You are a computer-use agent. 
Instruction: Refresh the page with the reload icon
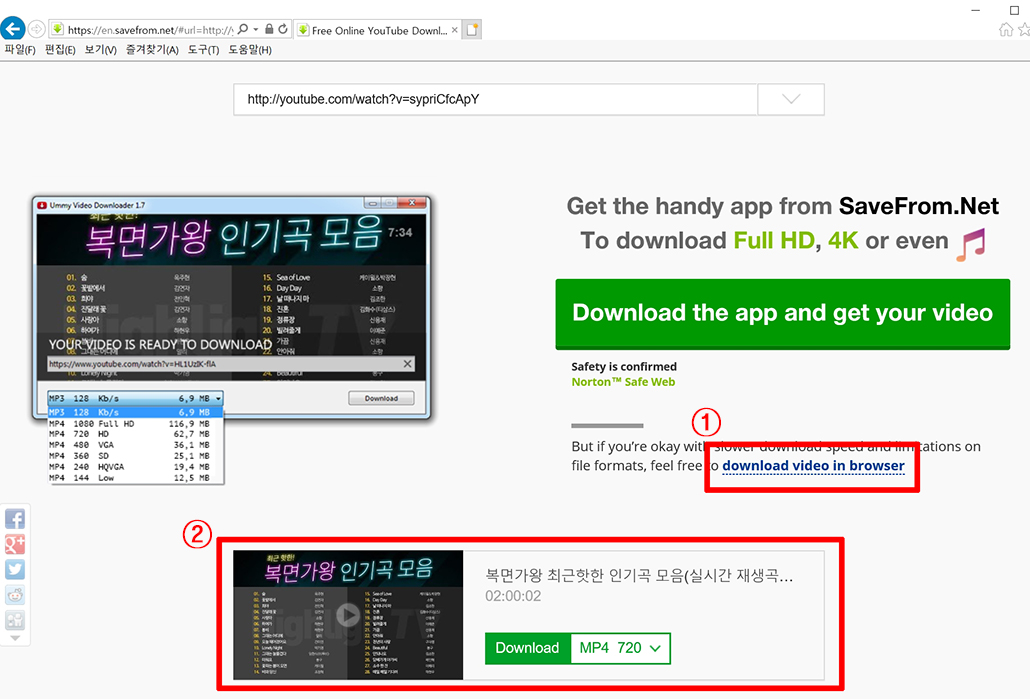click(x=283, y=29)
